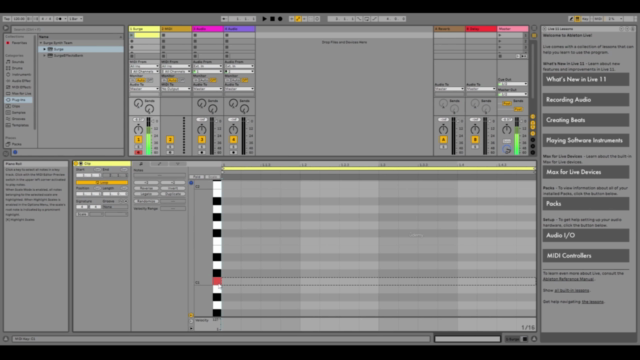640x360 pixels.
Task: Toggle the MIDI editor preview headphone icon
Action: pyautogui.click(x=191, y=183)
